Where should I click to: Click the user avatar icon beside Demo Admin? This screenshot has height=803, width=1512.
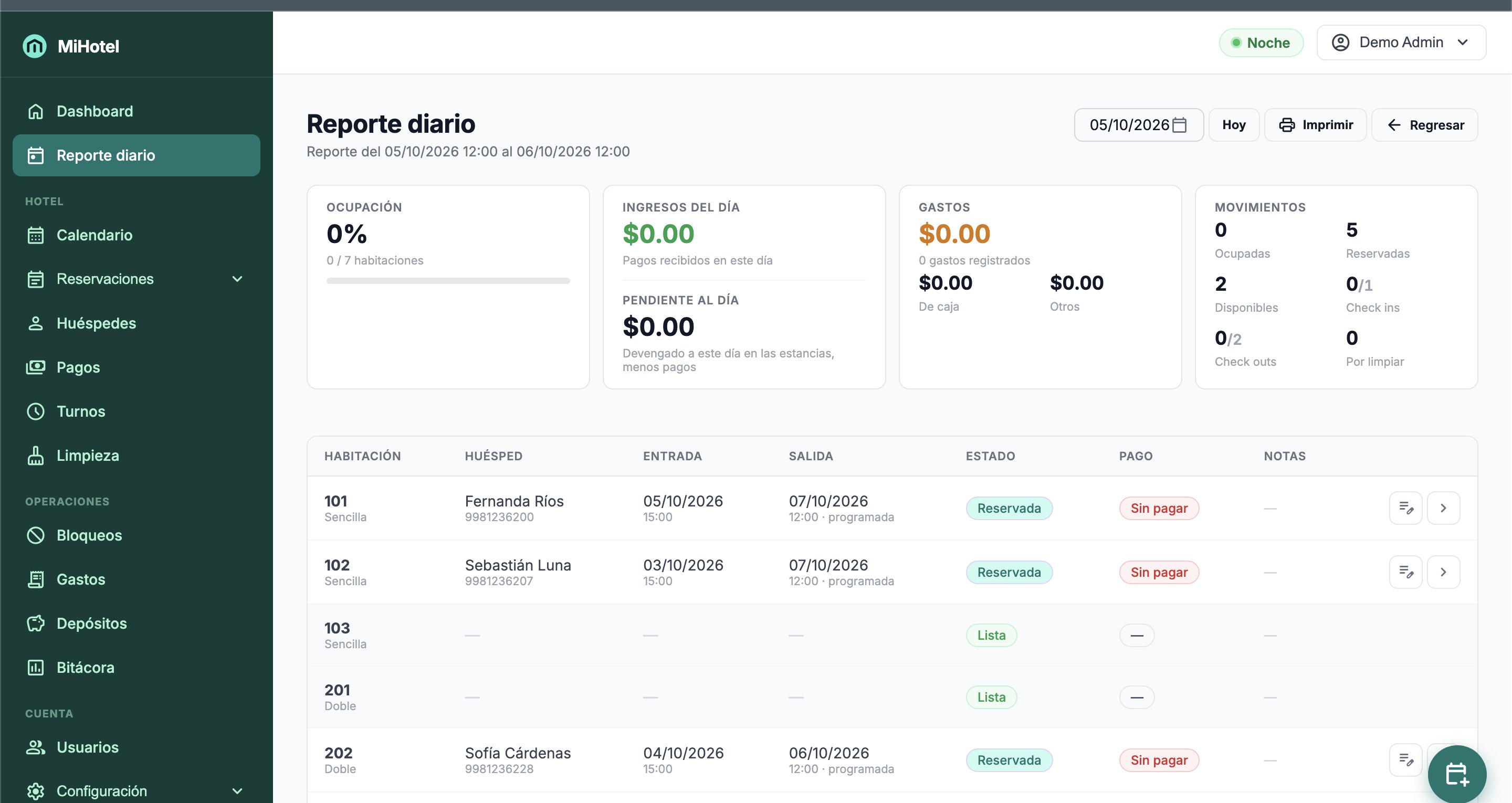1340,43
